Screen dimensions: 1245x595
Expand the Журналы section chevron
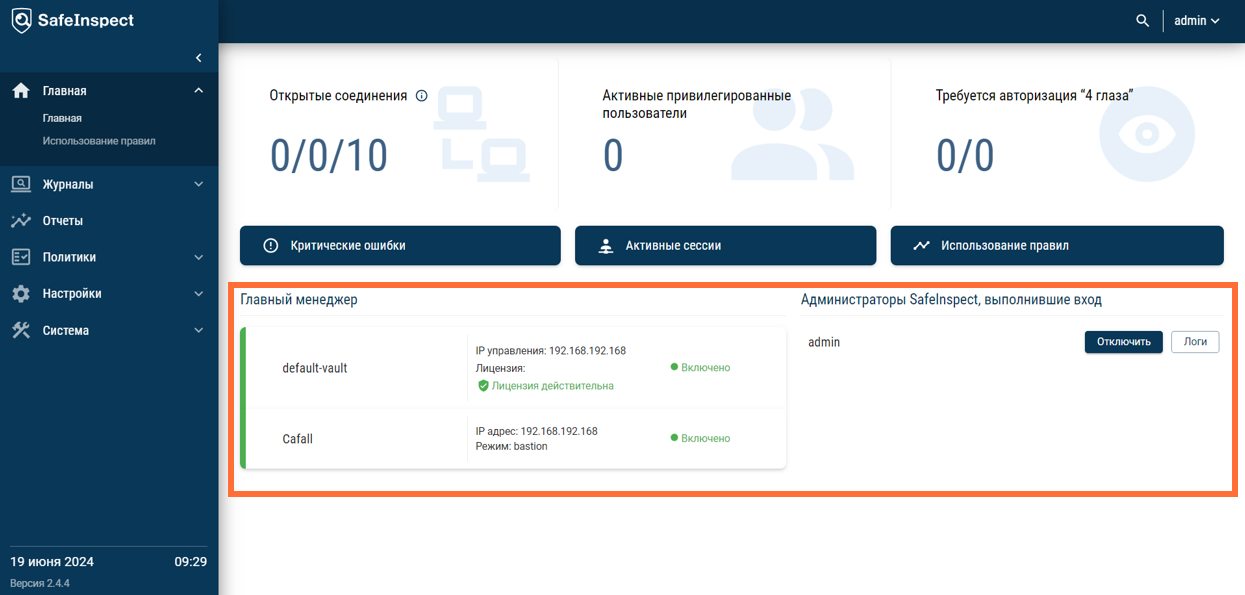(198, 184)
